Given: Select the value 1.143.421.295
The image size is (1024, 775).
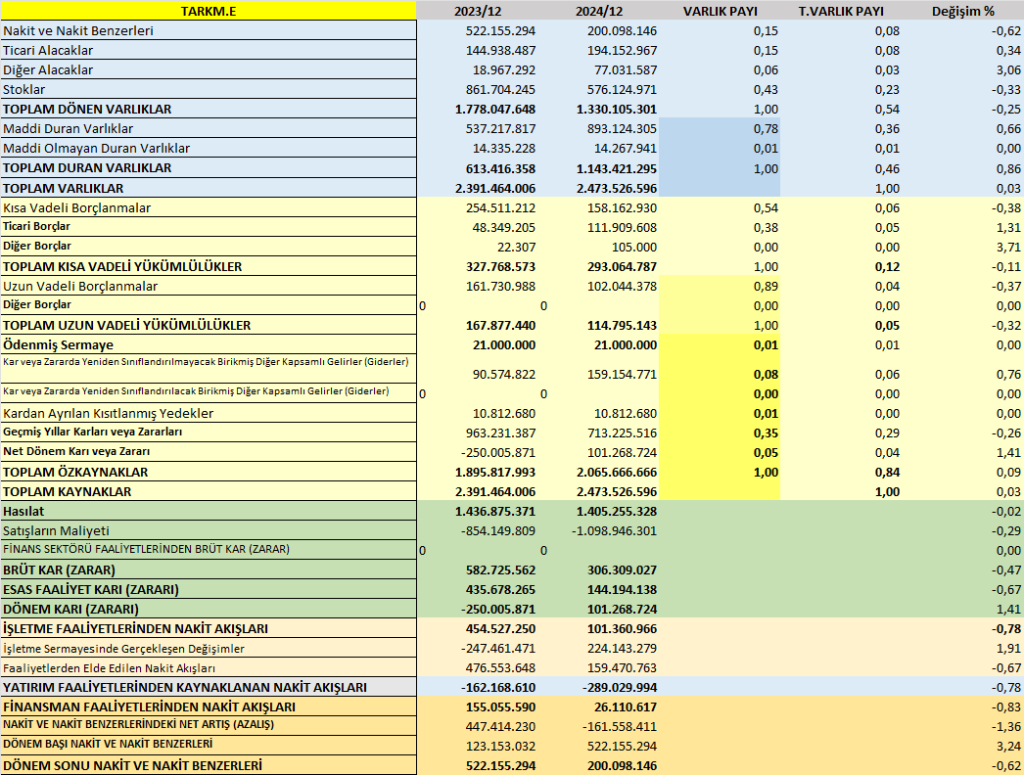Looking at the screenshot, I should tap(616, 168).
